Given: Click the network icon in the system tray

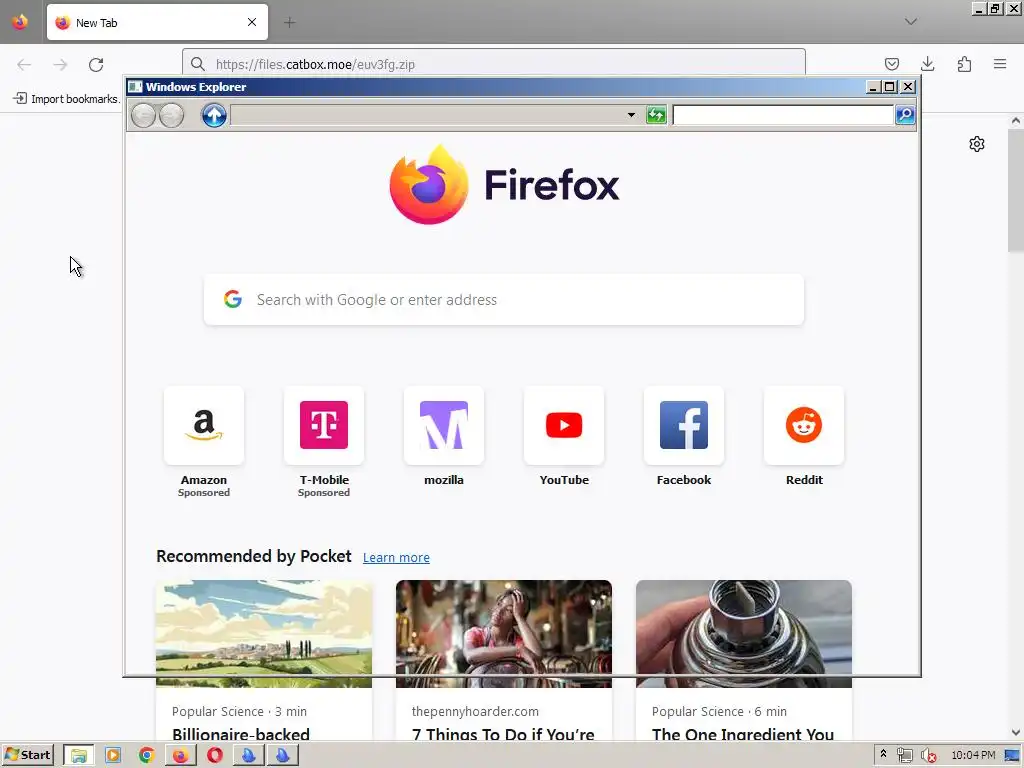Looking at the screenshot, I should point(904,756).
